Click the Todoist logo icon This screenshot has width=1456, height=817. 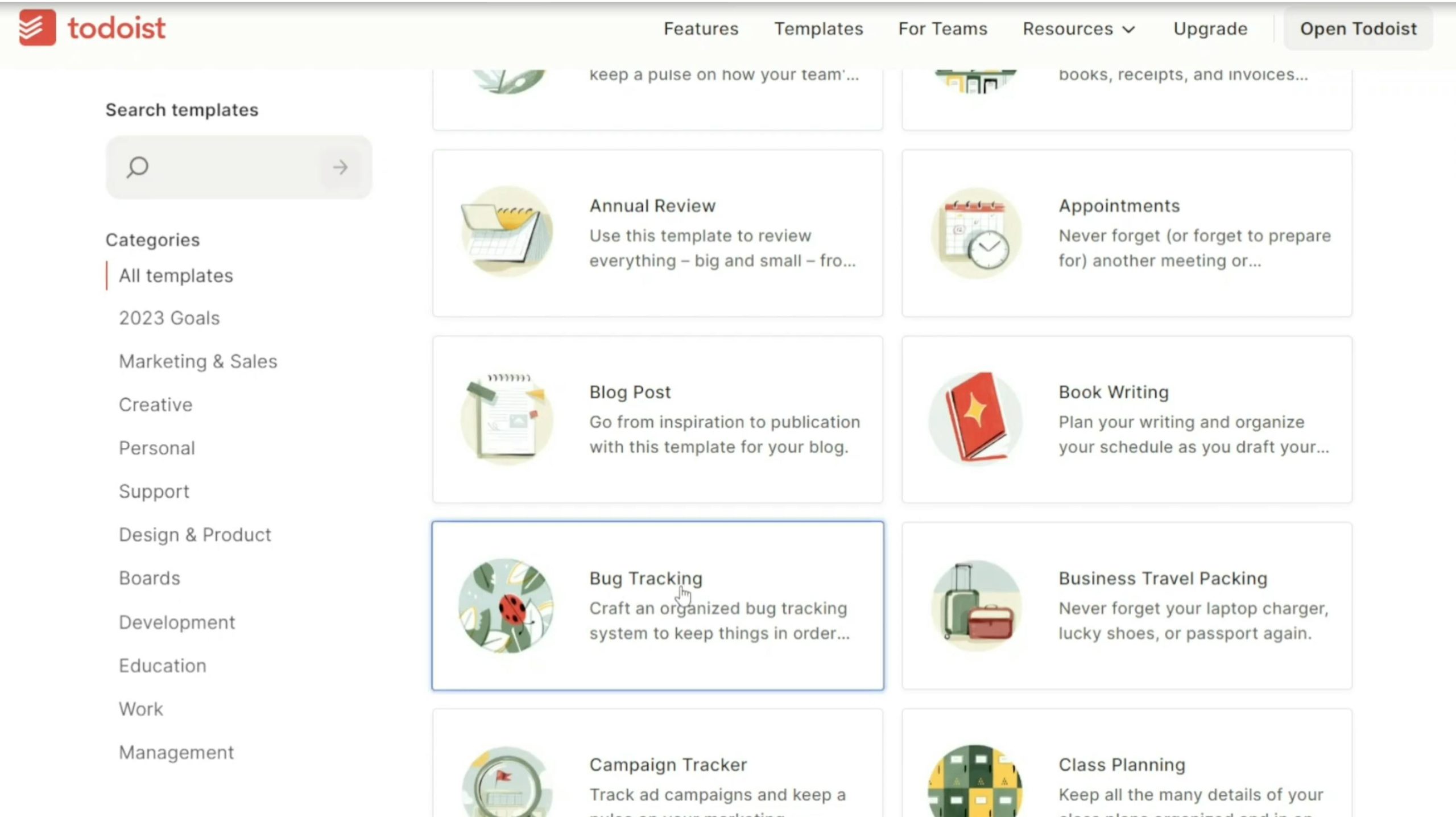pos(38,27)
